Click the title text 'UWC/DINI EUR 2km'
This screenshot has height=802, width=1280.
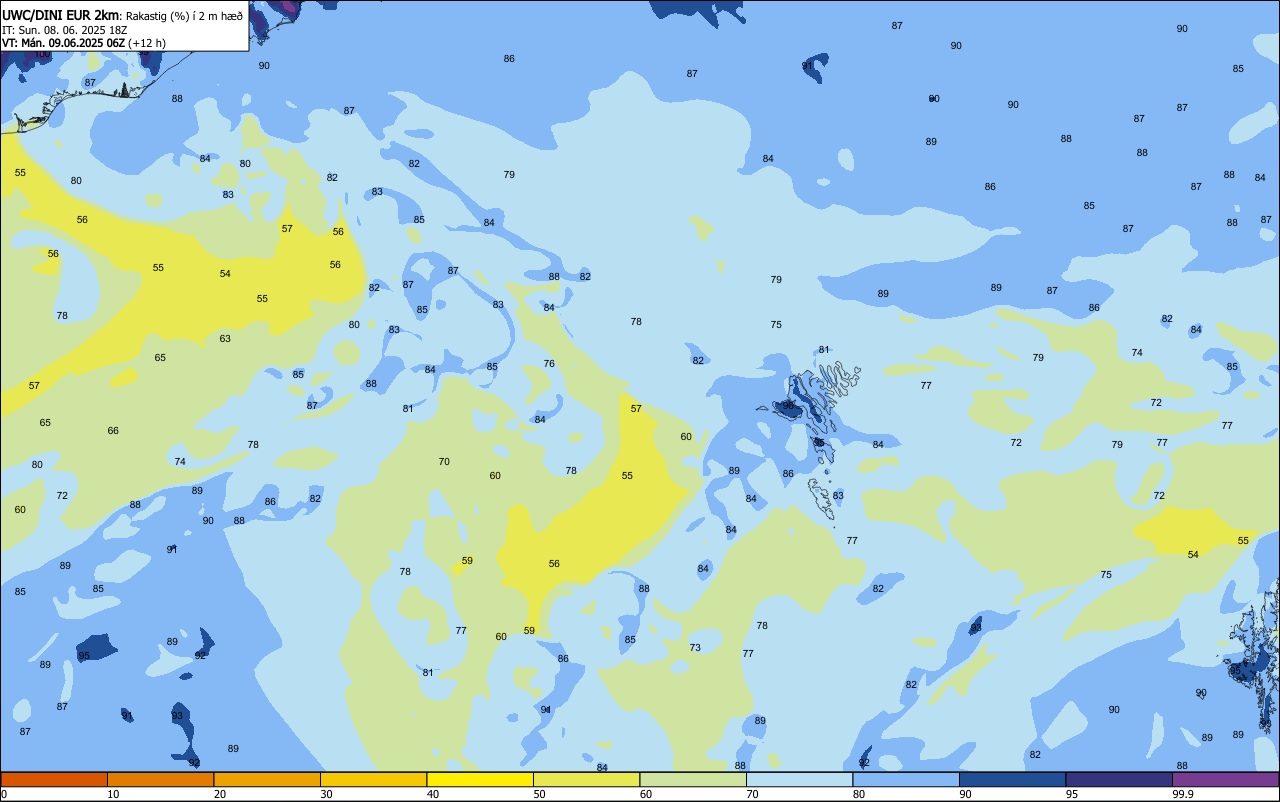point(61,15)
